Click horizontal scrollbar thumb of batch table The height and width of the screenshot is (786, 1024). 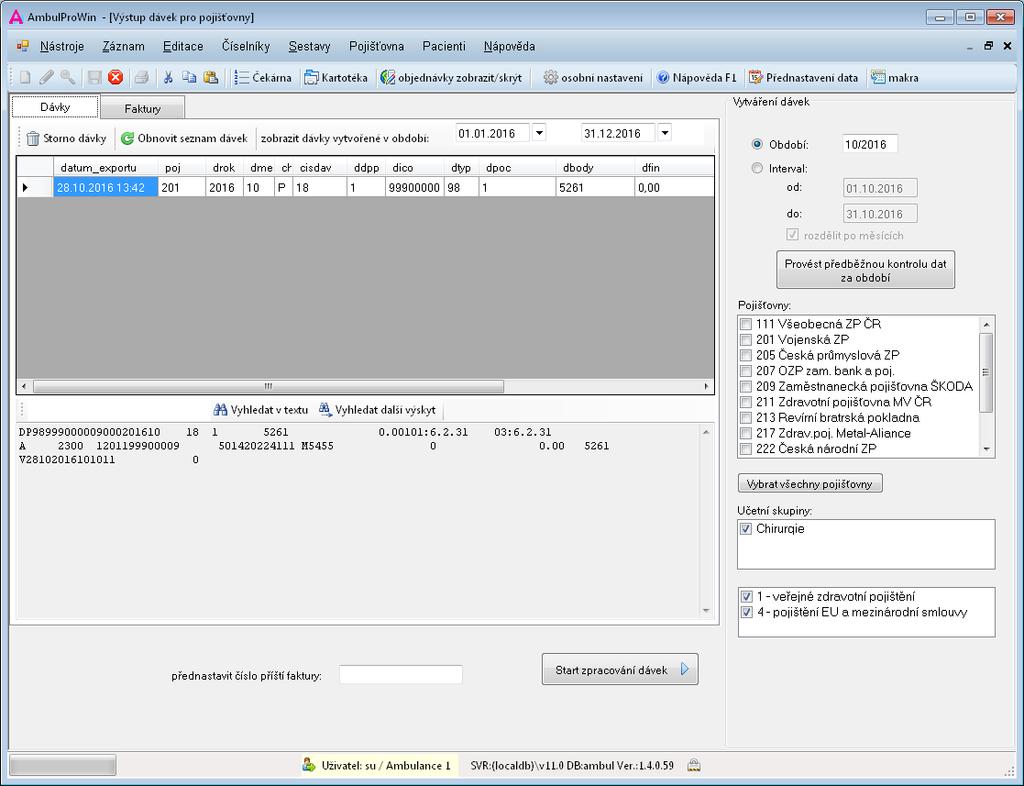coord(268,386)
